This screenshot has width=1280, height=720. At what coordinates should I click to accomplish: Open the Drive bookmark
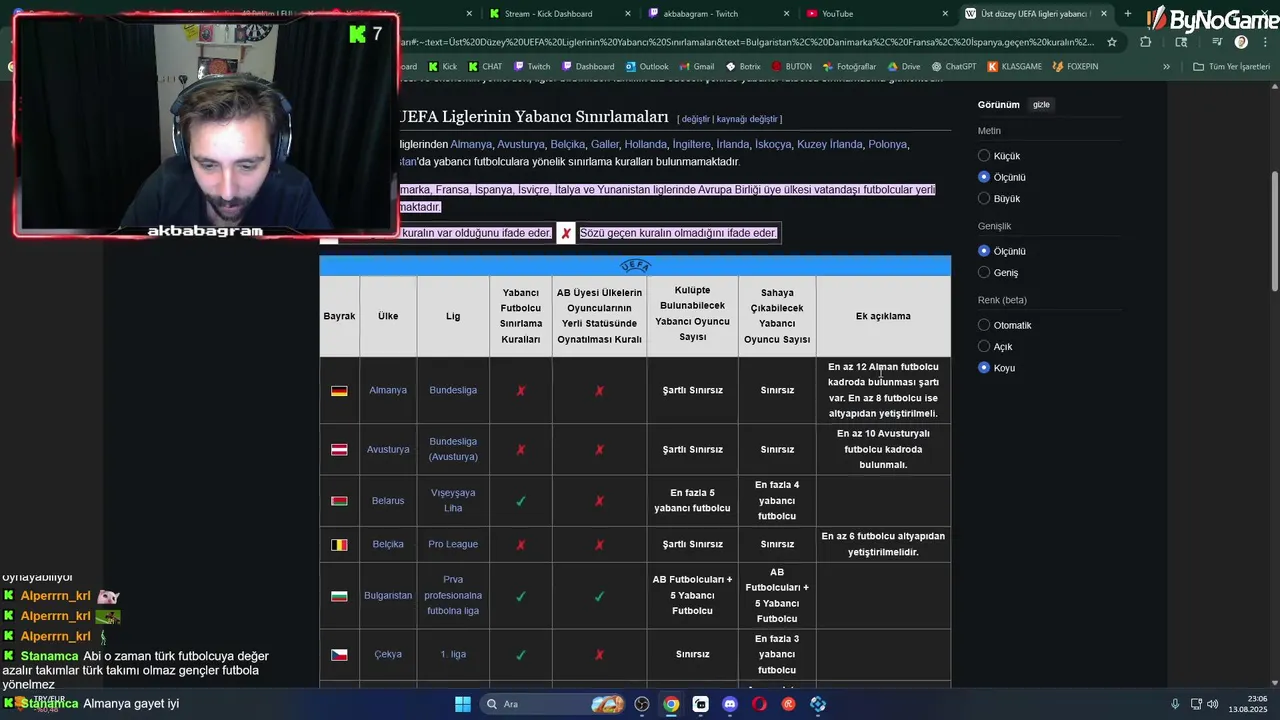pyautogui.click(x=904, y=67)
